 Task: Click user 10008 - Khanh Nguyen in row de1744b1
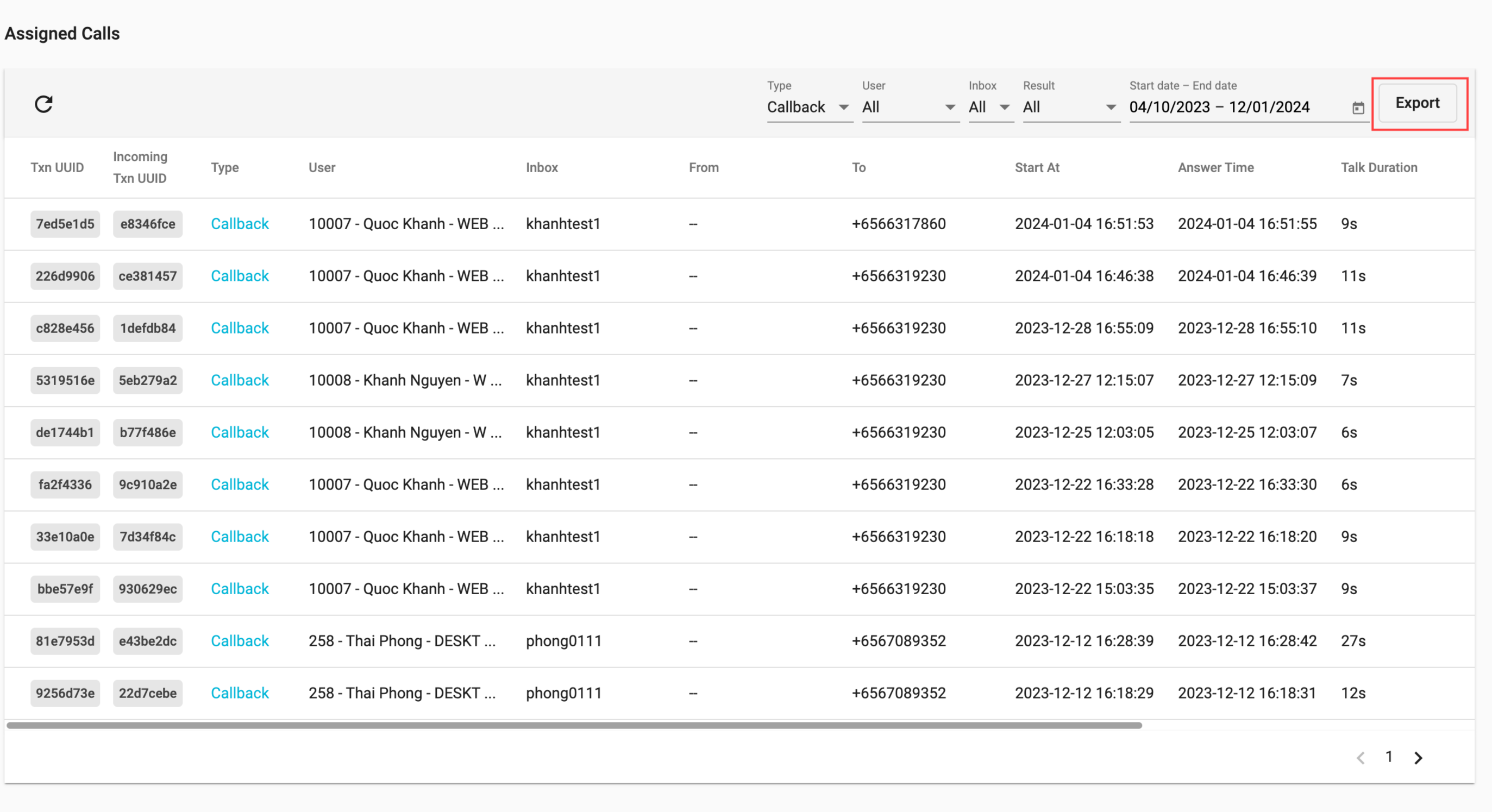tap(405, 433)
